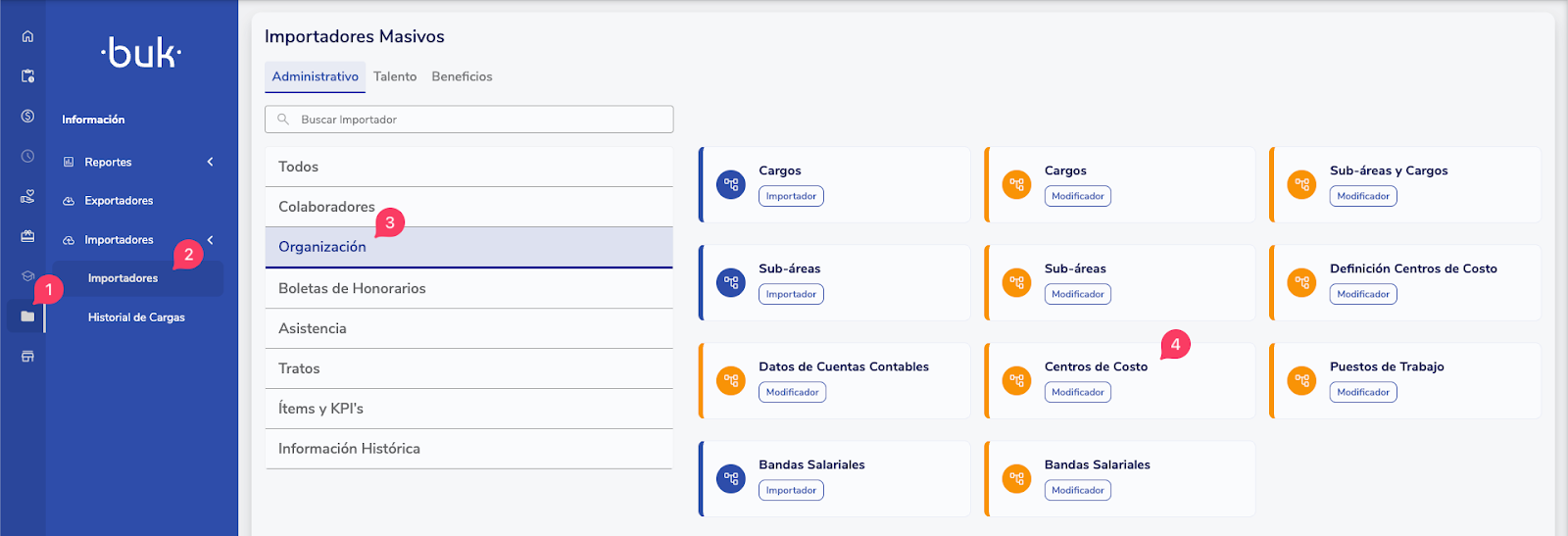This screenshot has height=536, width=1568.
Task: Open the Exportadores menu item
Action: [x=119, y=201]
